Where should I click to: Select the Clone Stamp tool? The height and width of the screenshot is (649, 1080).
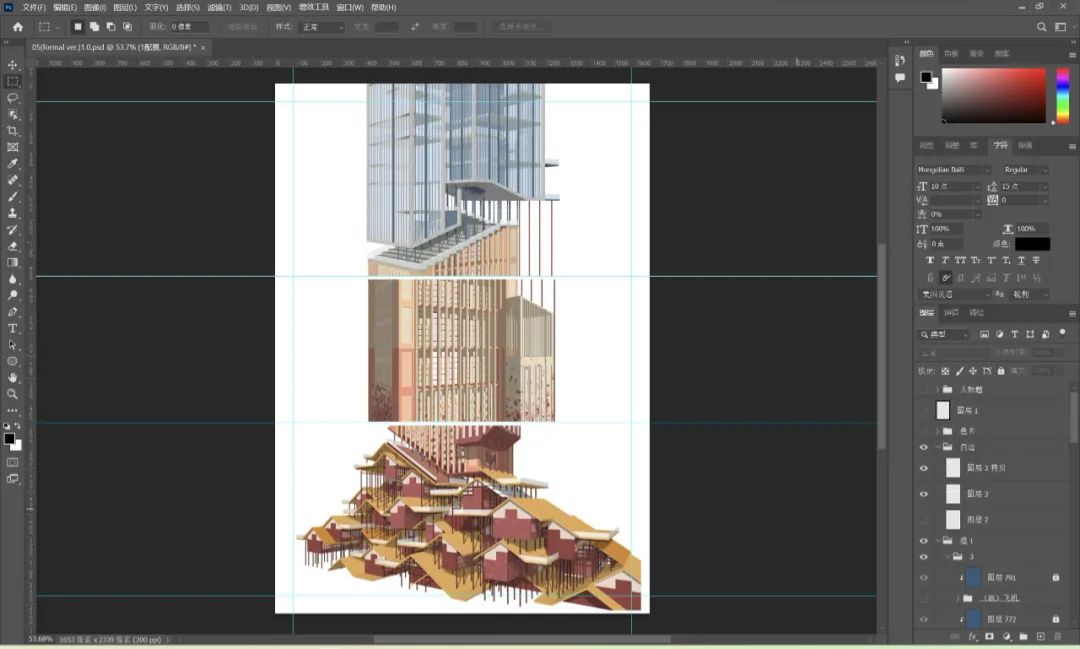tap(12, 214)
